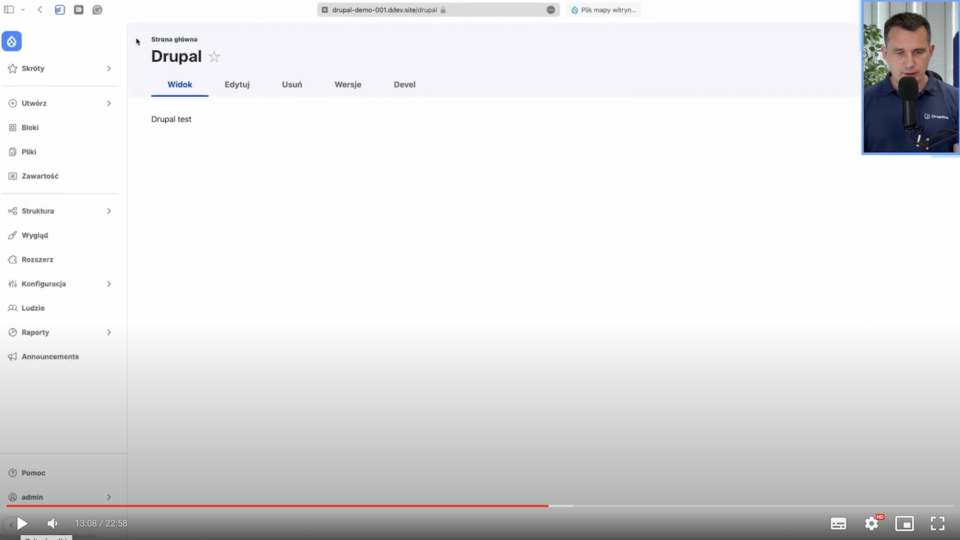This screenshot has width=960, height=540.
Task: Click the presenter webcam thumbnail
Action: tap(910, 77)
